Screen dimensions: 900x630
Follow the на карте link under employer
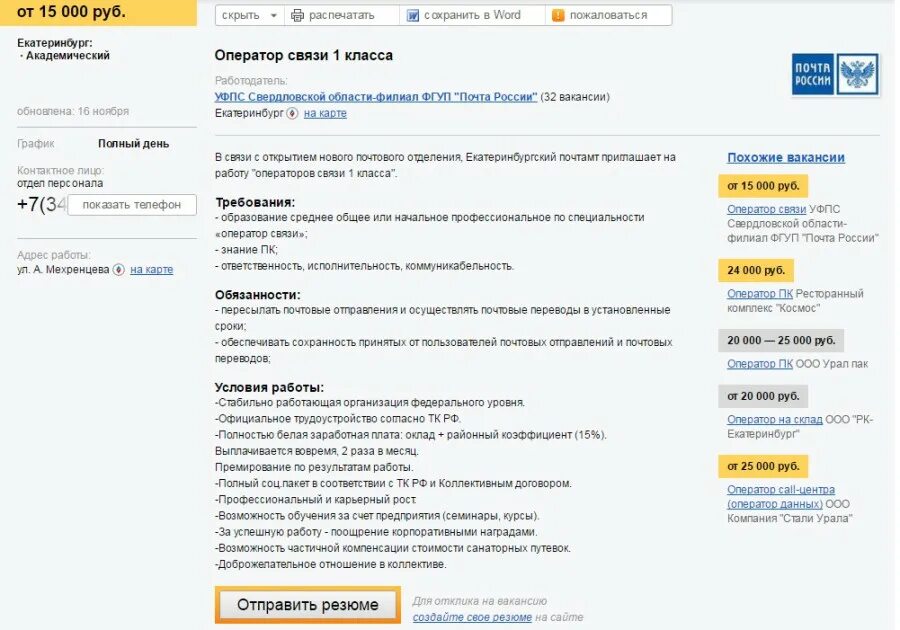(x=325, y=114)
